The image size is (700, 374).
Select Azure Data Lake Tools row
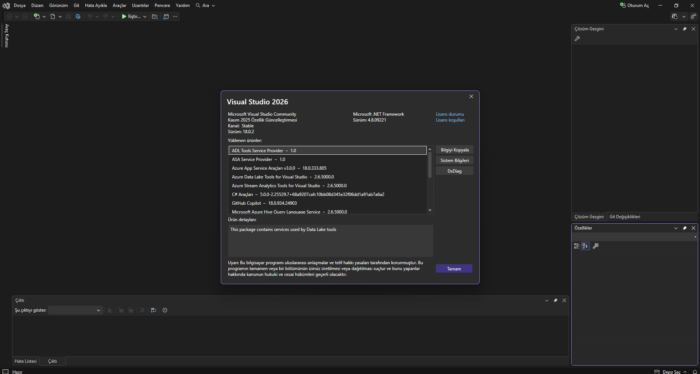tap(328, 177)
